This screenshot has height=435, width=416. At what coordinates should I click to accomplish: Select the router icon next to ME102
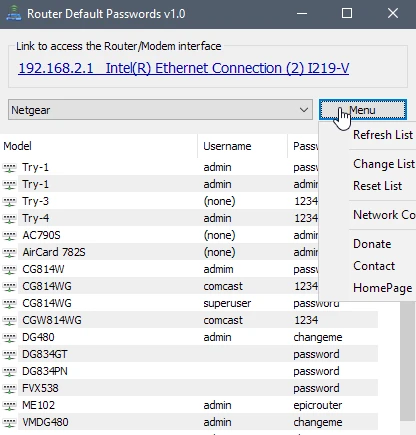pyautogui.click(x=9, y=405)
